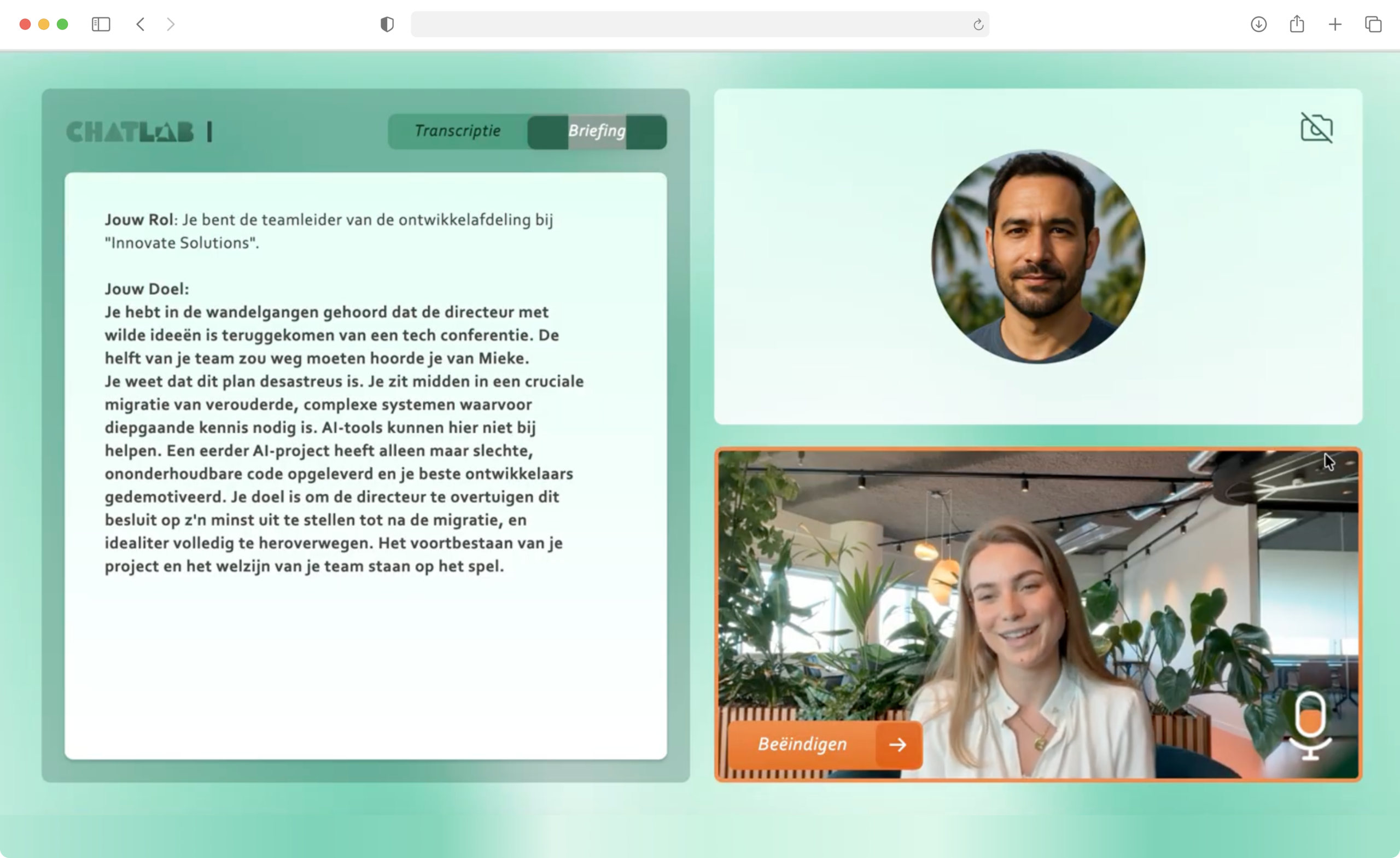1400x858 pixels.
Task: Reload the page with refresh icon
Action: coord(978,25)
